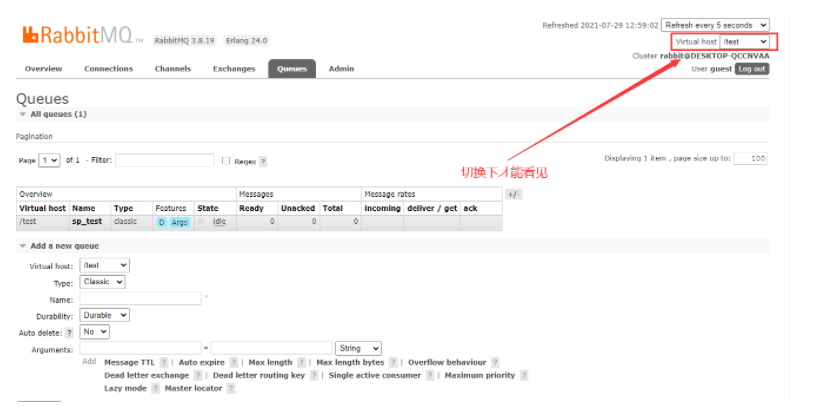Screen dimensions: 816x406
Task: Sort by Unacked column header
Action: (298, 208)
